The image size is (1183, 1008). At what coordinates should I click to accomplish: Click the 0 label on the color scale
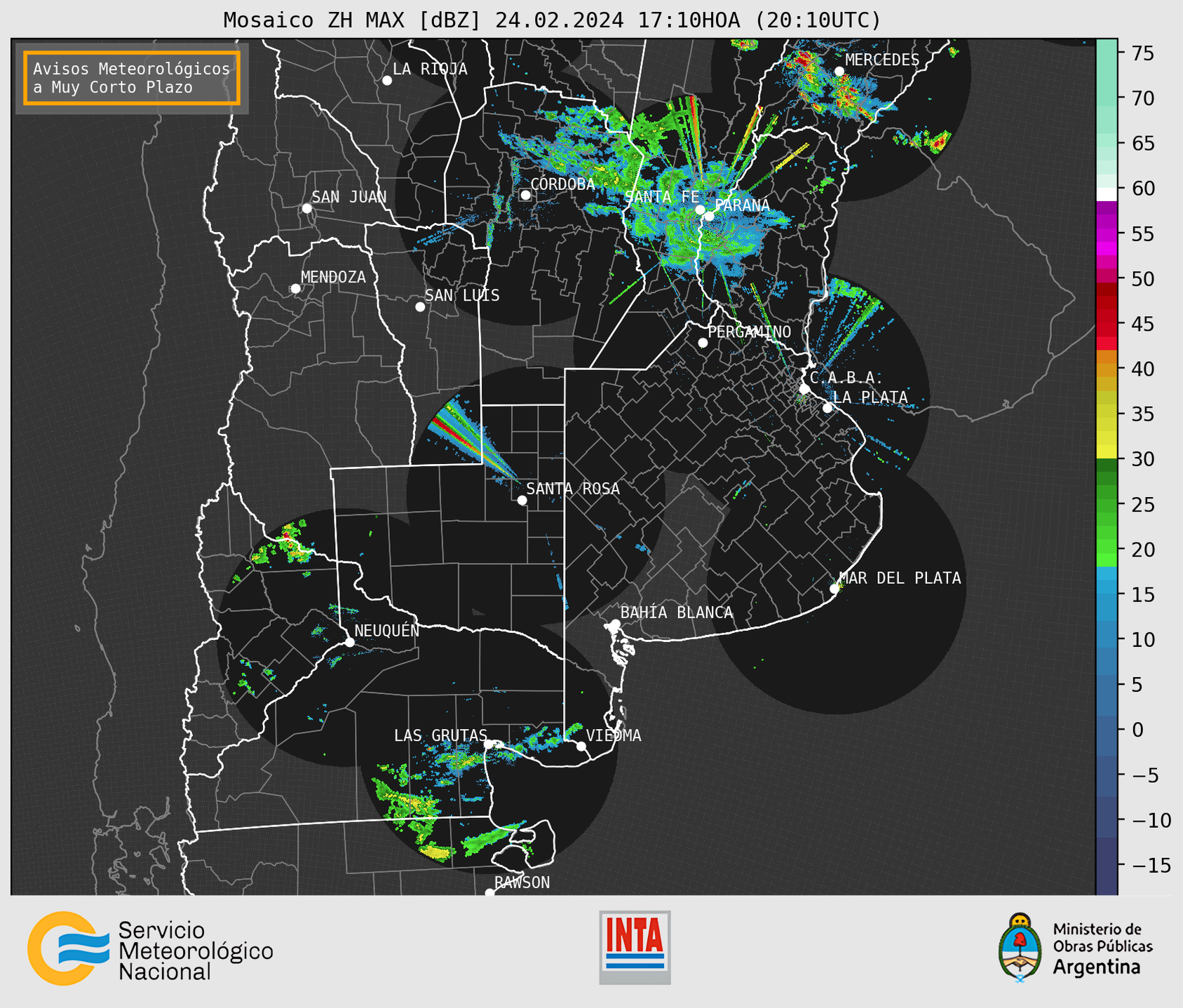click(x=1137, y=730)
